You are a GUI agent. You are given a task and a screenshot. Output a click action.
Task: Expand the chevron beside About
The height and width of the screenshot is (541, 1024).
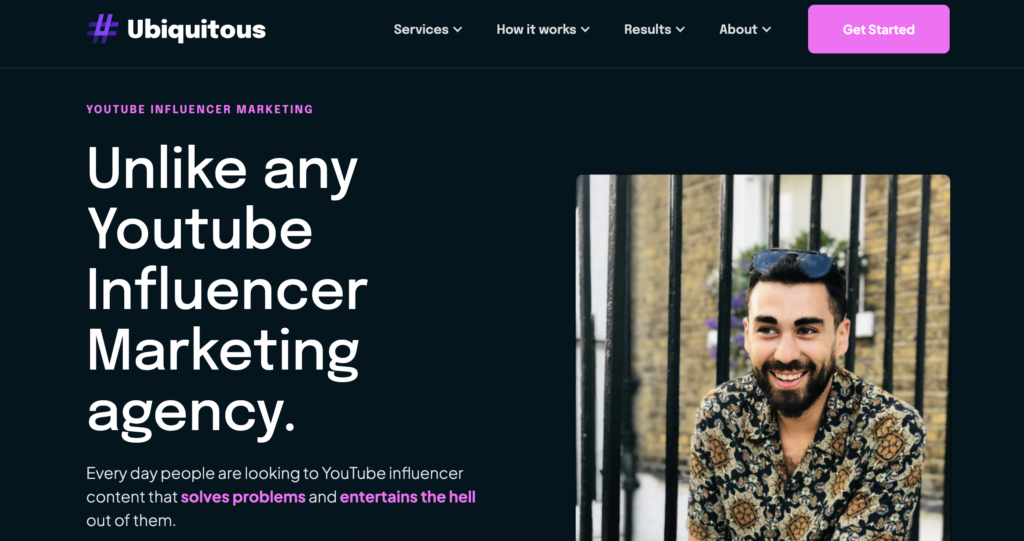click(767, 30)
